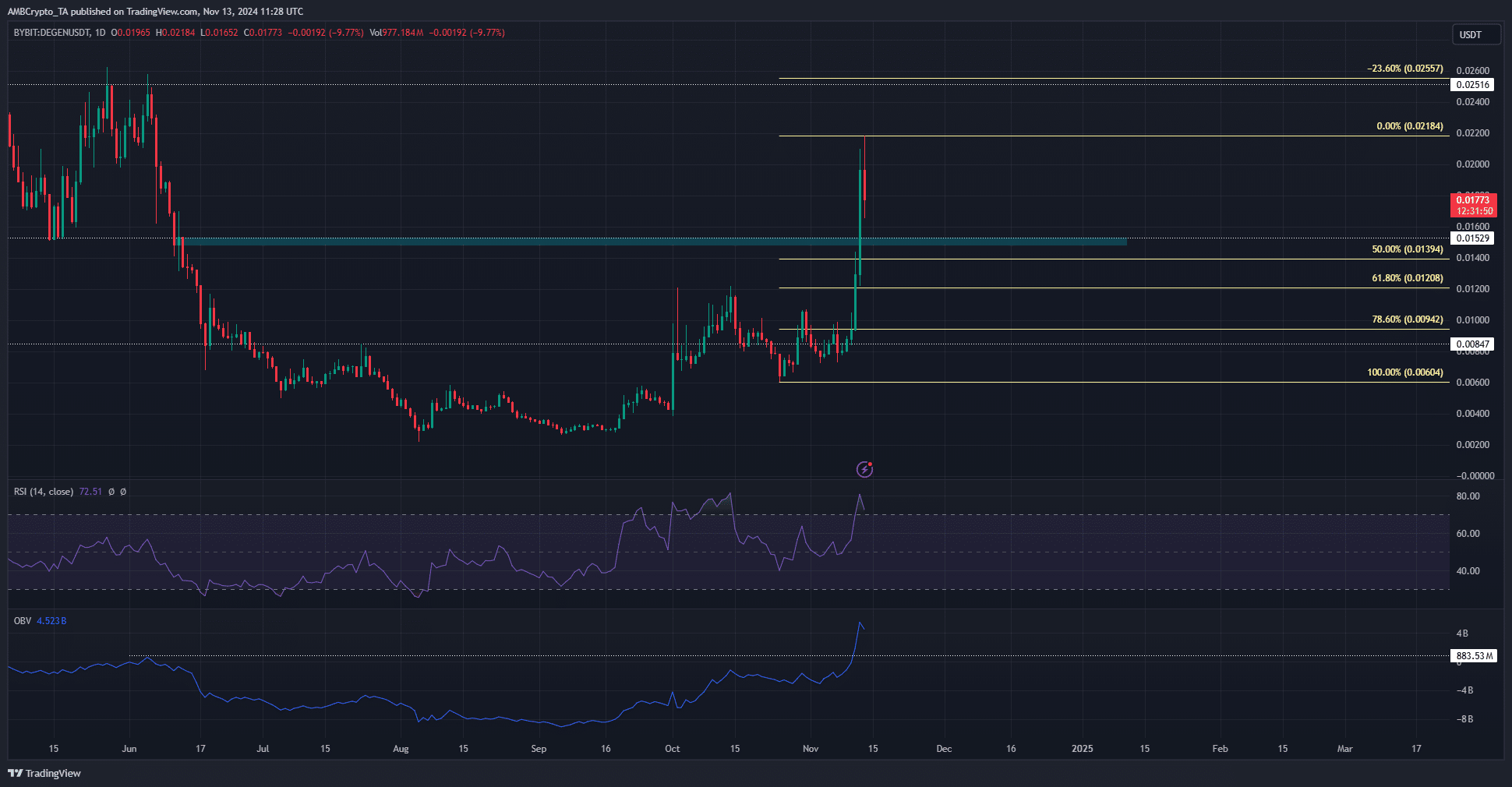Viewport: 1512px width, 787px height.
Task: Click the Aug date axis label
Action: (401, 749)
